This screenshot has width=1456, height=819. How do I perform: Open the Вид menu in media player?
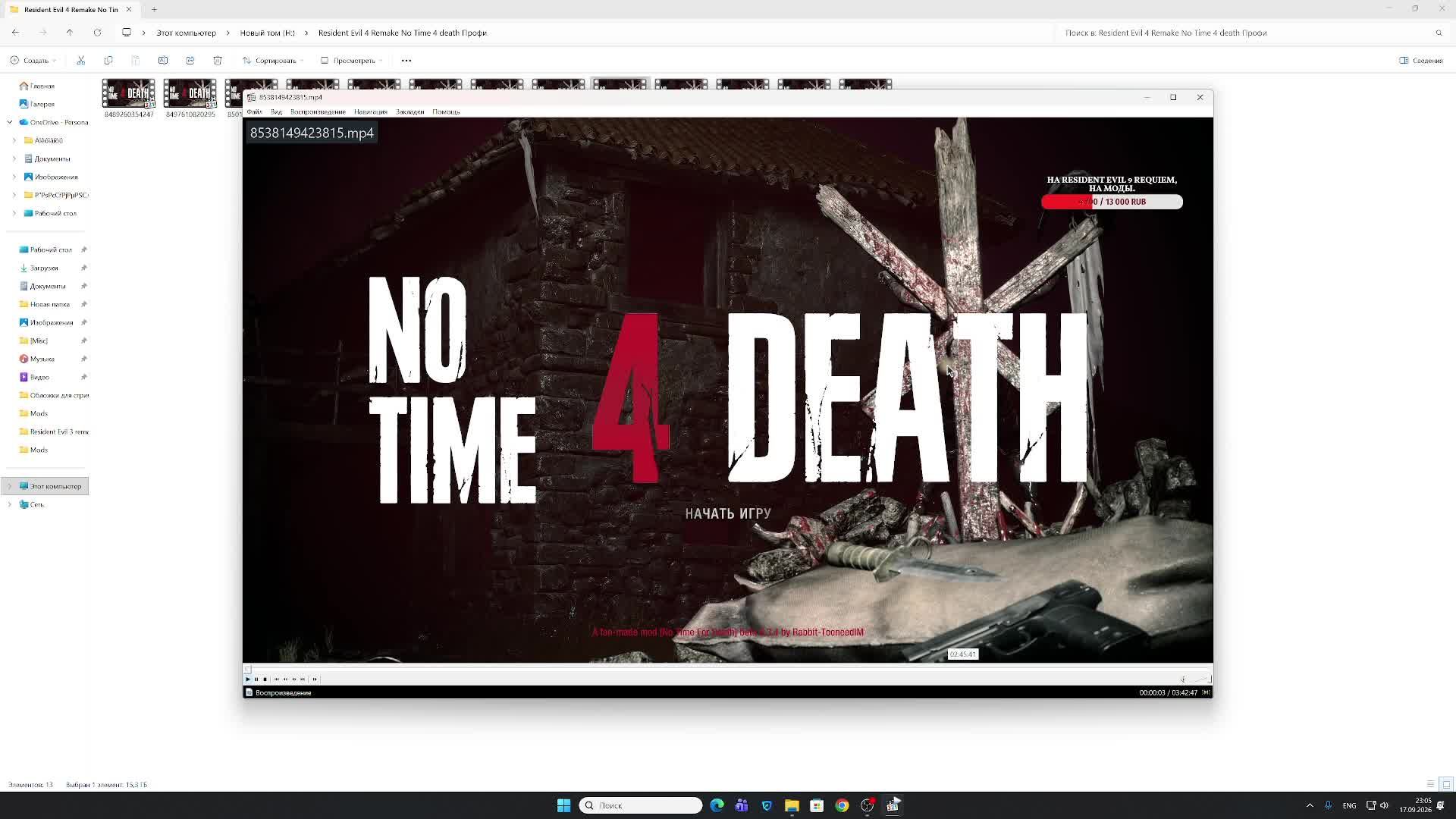point(276,111)
